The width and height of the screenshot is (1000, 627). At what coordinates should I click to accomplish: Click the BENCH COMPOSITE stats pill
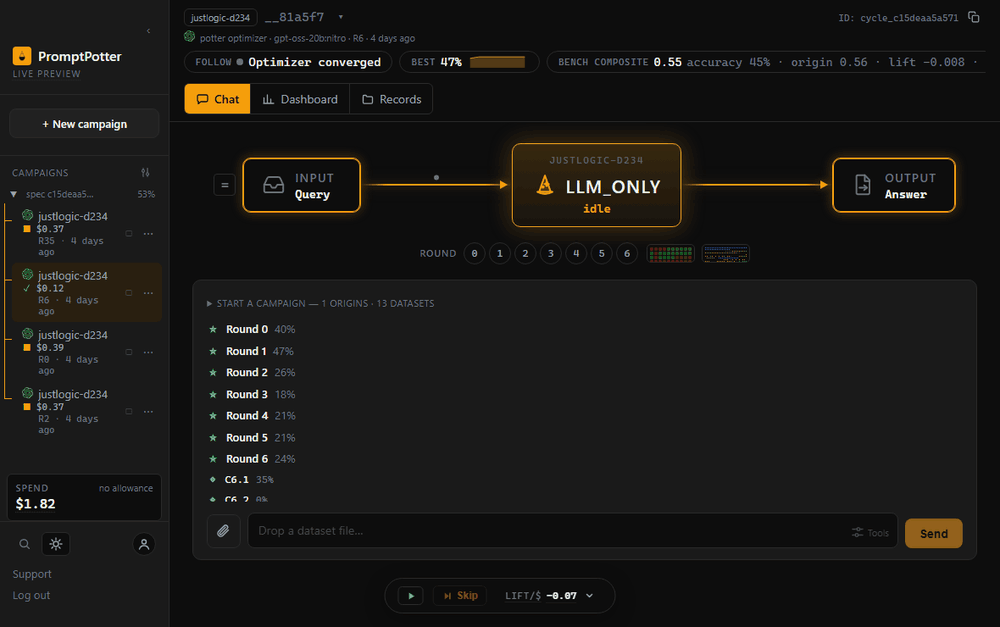pyautogui.click(x=765, y=62)
